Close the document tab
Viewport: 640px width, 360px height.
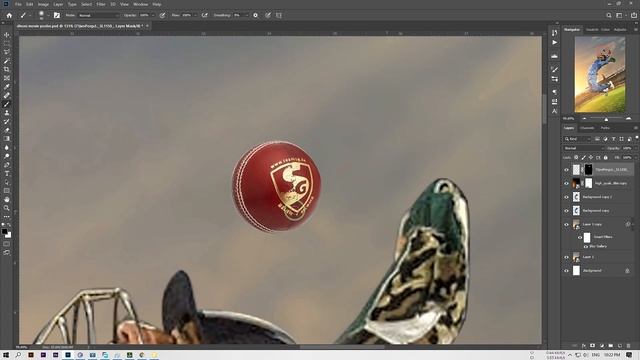(147, 26)
